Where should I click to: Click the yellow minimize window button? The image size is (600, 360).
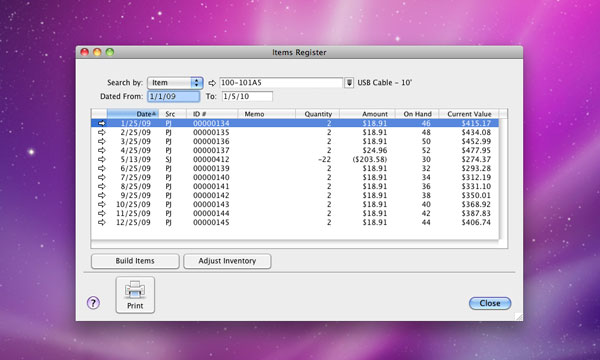tap(97, 52)
